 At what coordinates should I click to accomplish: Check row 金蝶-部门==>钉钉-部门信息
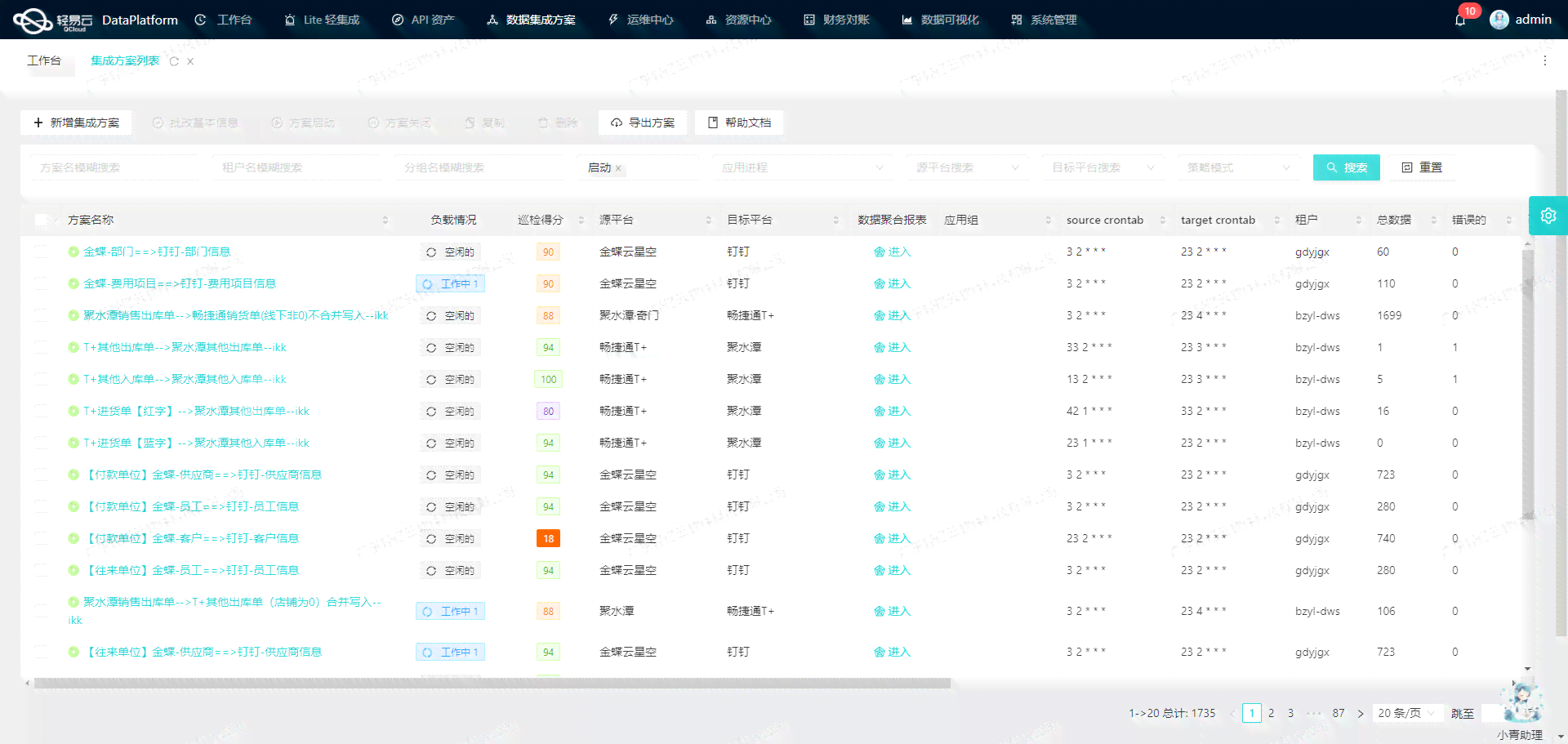[42, 252]
